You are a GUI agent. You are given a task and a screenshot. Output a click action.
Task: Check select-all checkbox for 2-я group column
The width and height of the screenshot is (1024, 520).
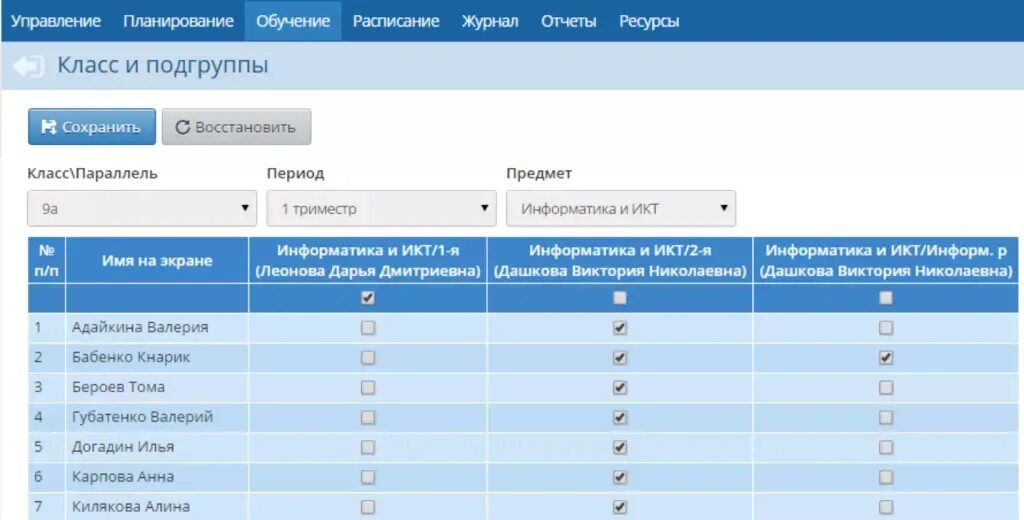tap(620, 298)
